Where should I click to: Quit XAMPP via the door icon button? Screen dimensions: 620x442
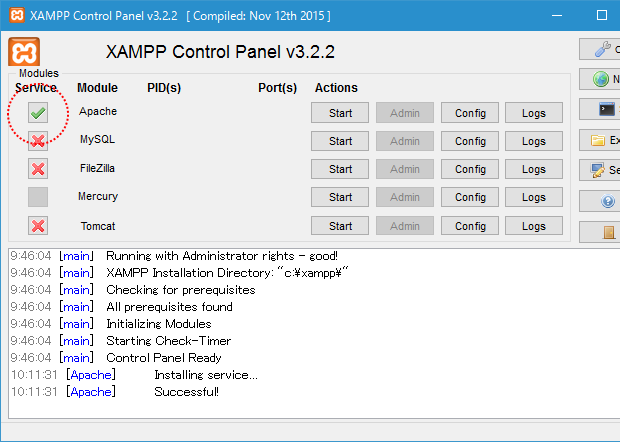tap(600, 232)
